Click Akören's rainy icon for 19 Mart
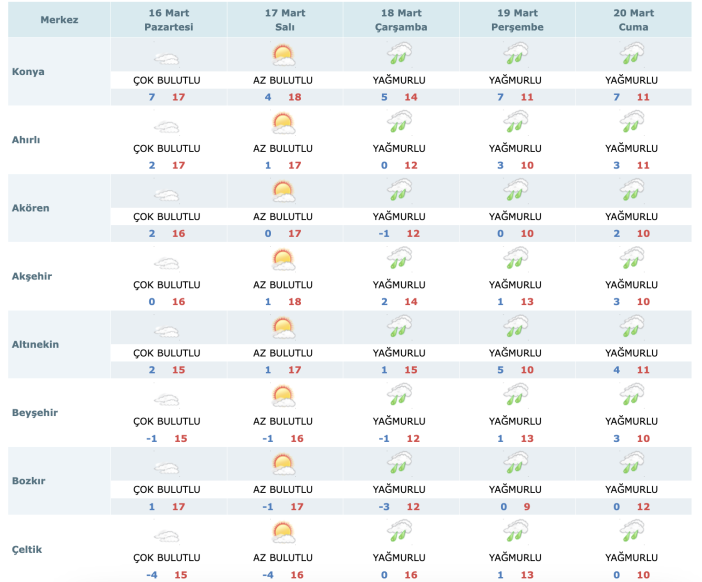This screenshot has width=702, height=582. tap(516, 191)
